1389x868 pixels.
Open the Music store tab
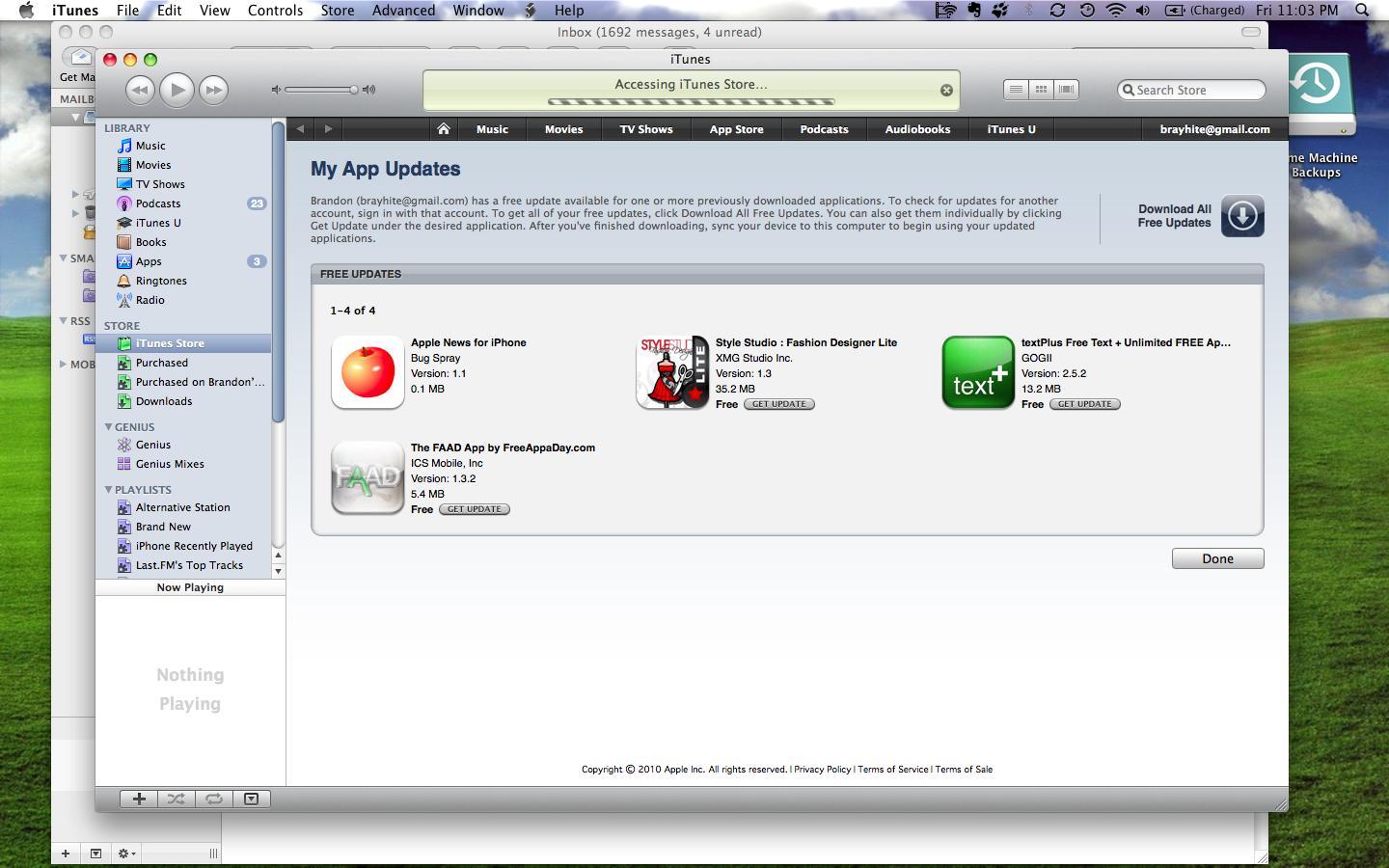tap(492, 129)
